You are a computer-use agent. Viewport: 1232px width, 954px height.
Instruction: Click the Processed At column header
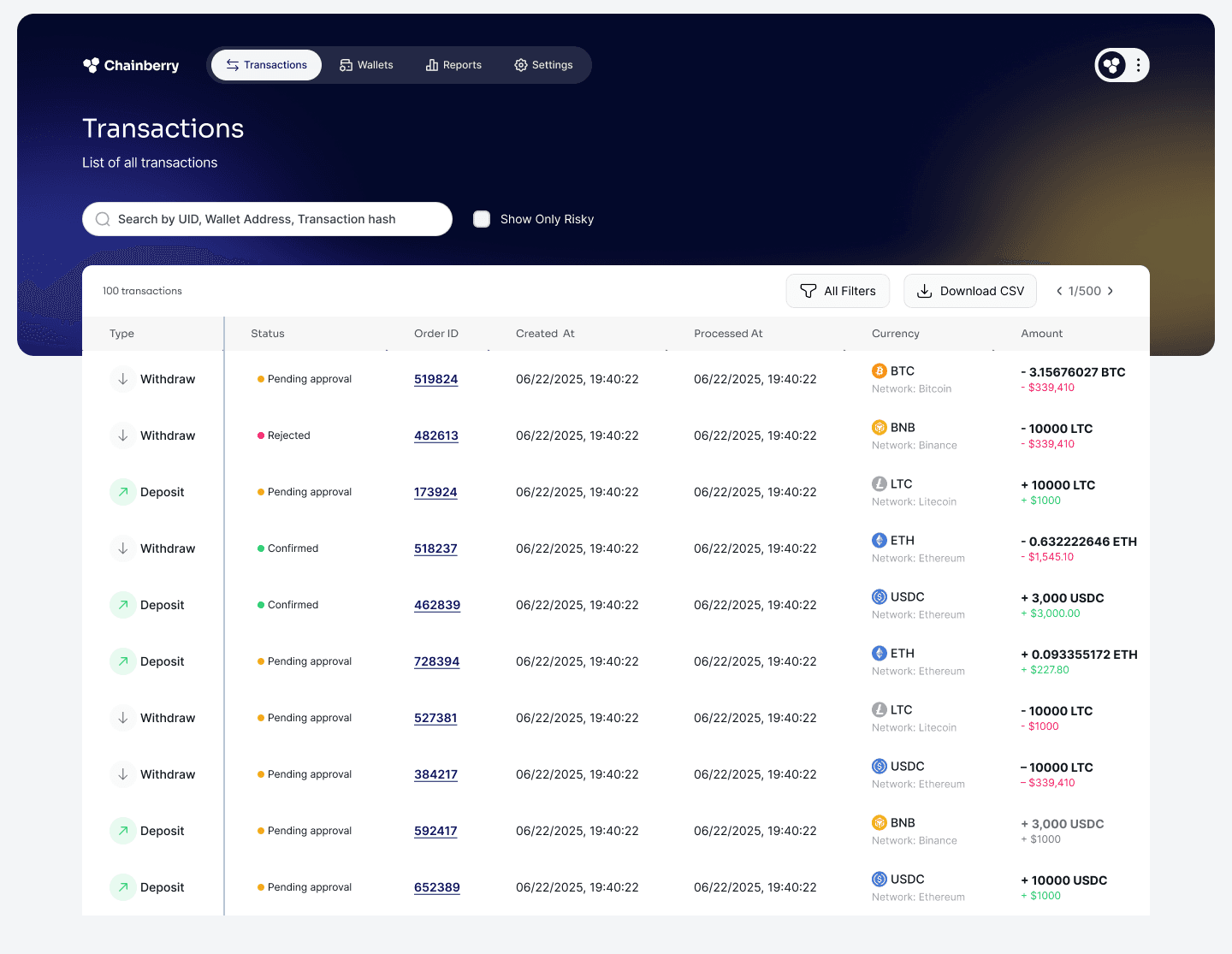pyautogui.click(x=728, y=334)
